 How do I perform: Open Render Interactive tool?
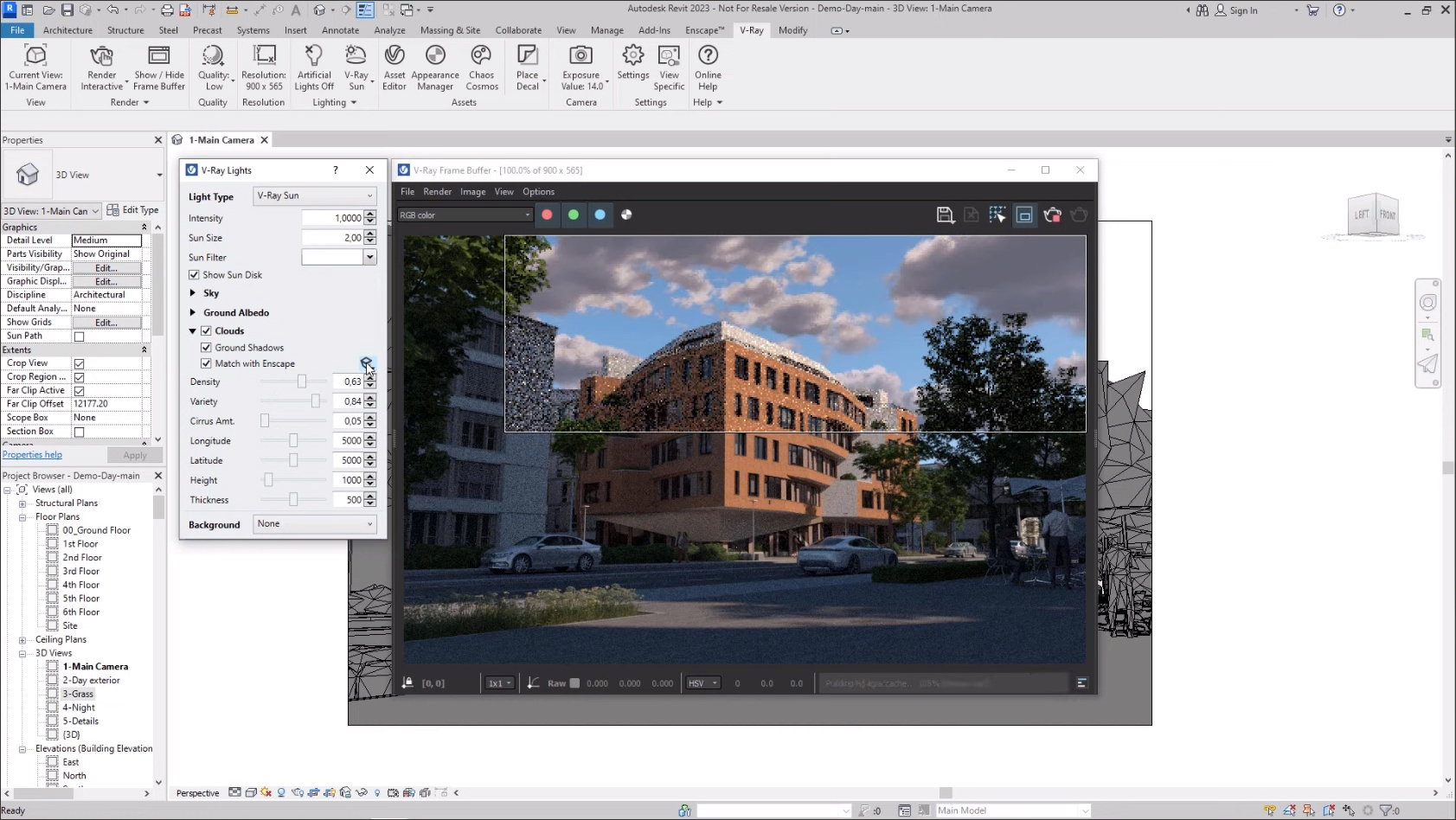click(102, 67)
